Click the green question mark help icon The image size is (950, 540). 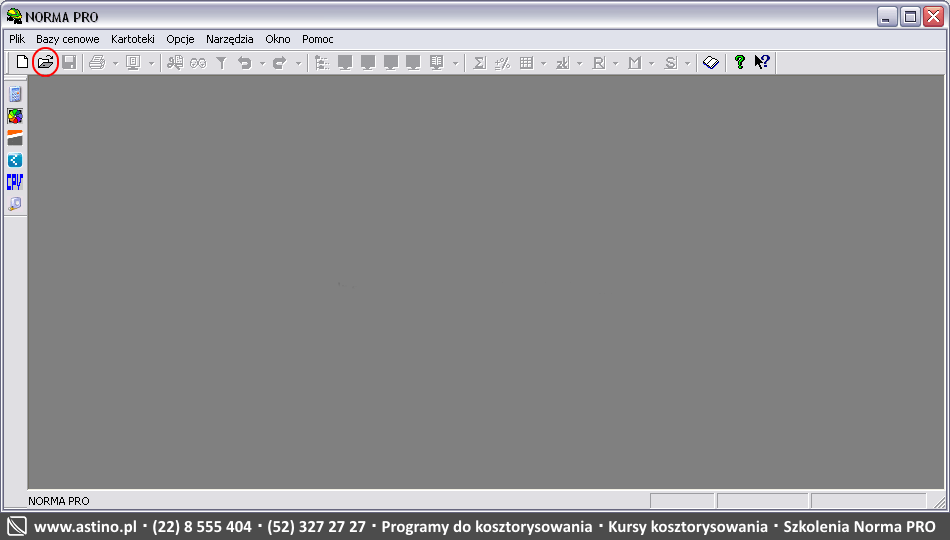point(739,62)
